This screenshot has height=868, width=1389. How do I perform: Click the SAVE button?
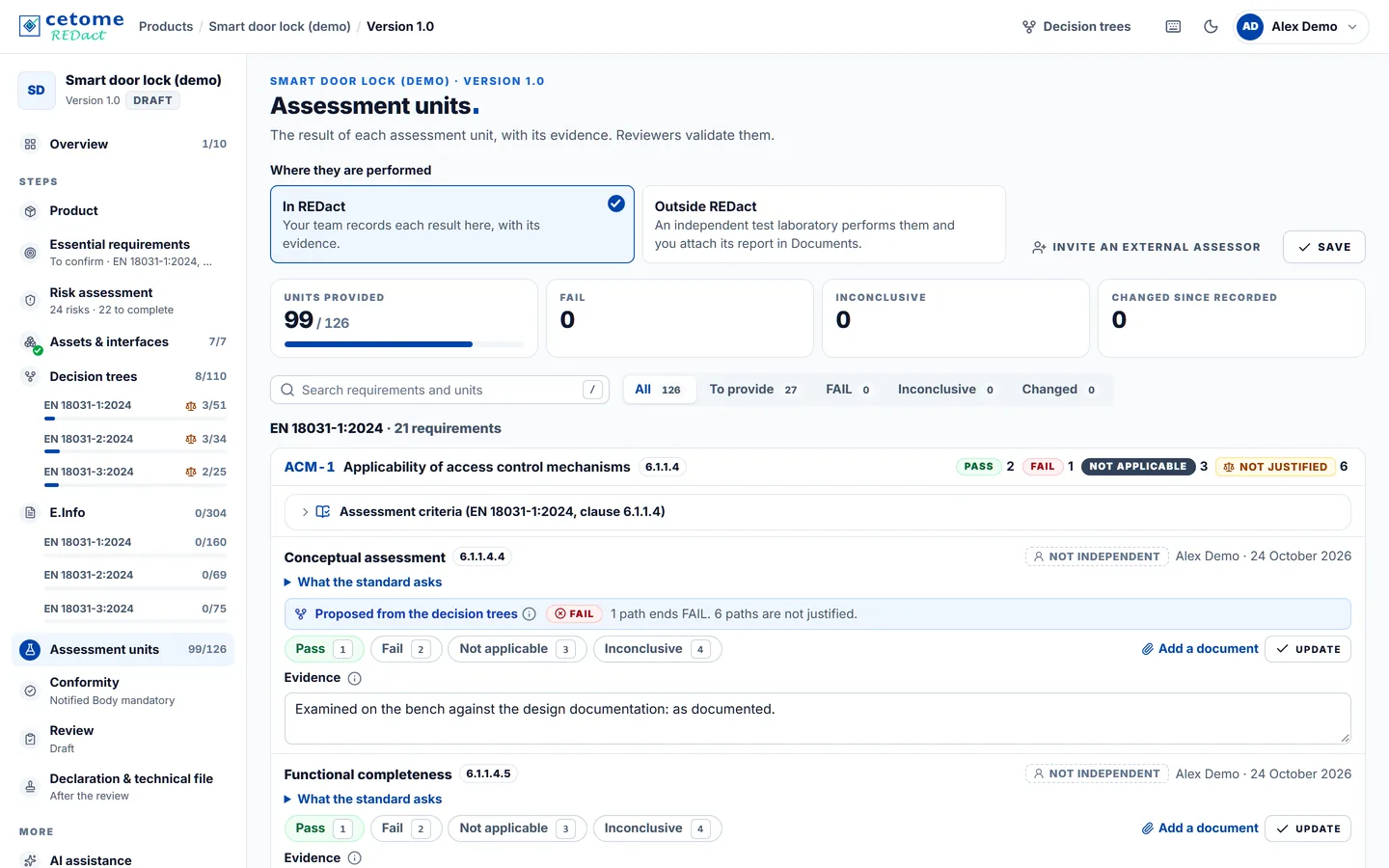pyautogui.click(x=1324, y=247)
